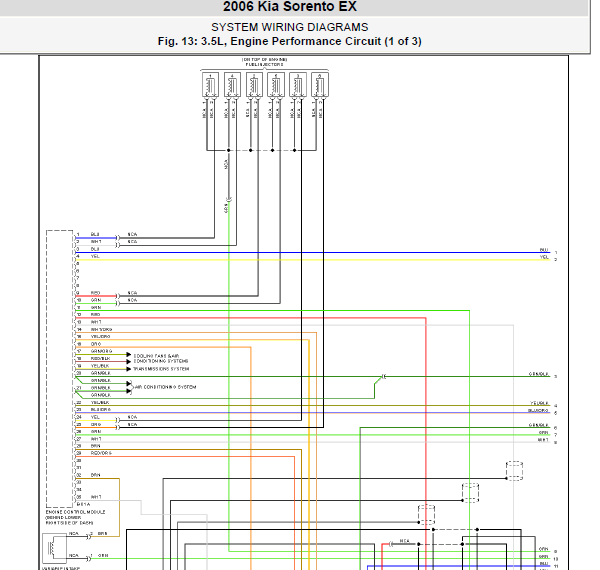This screenshot has width=600, height=570.
Task: Select the rightmost fuel injector symbol
Action: [320, 85]
